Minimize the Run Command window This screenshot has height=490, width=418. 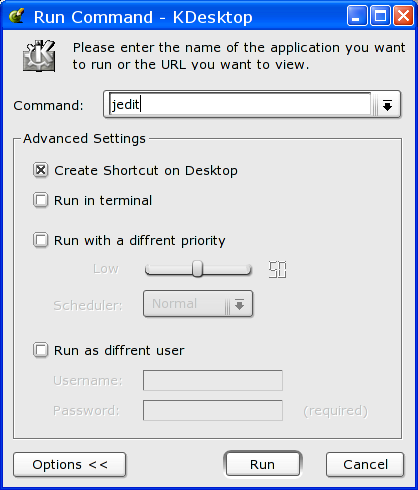click(x=357, y=15)
